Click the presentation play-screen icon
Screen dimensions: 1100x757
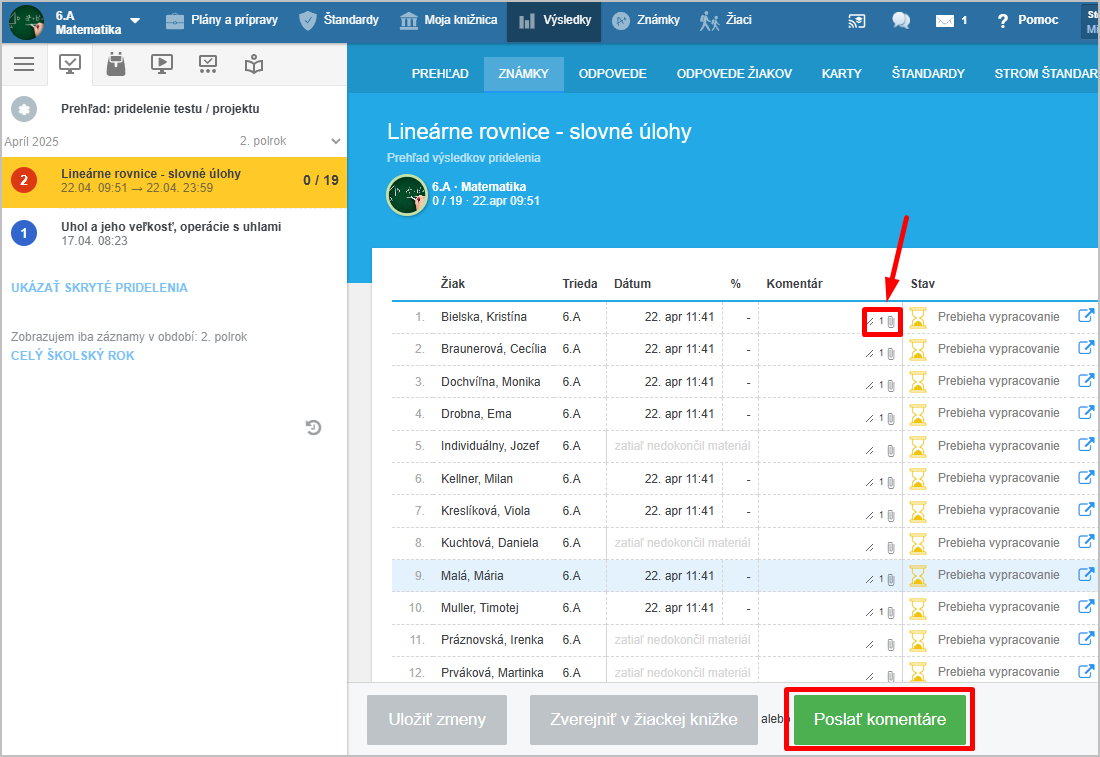tap(162, 65)
